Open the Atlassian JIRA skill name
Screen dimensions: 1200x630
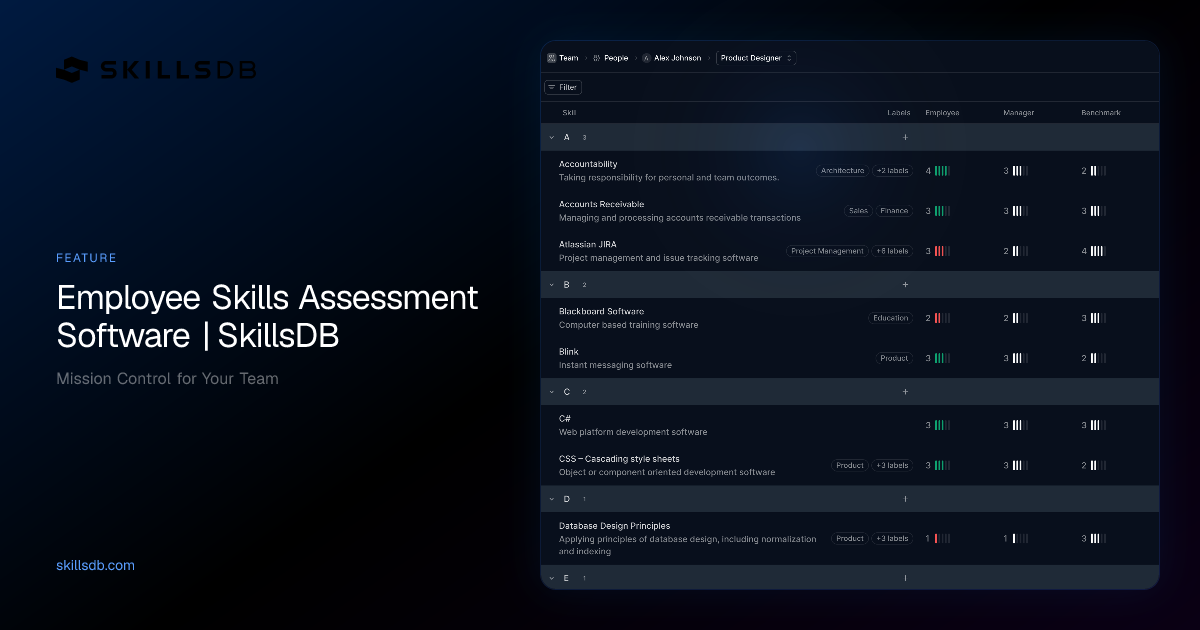(x=587, y=244)
